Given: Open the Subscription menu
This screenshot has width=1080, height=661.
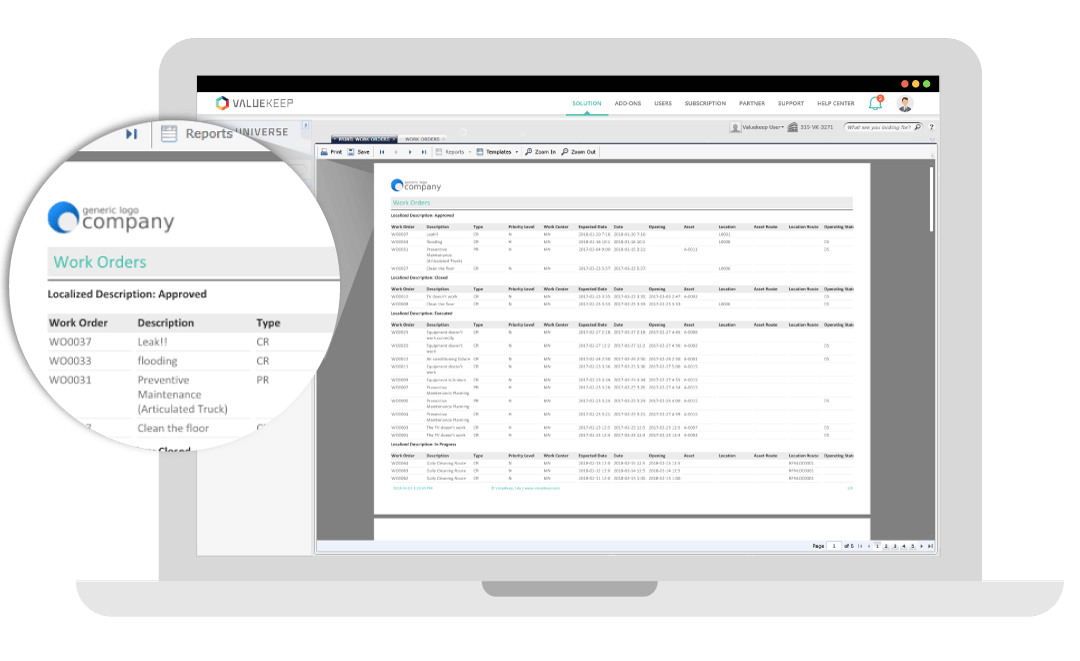Looking at the screenshot, I should [x=705, y=103].
